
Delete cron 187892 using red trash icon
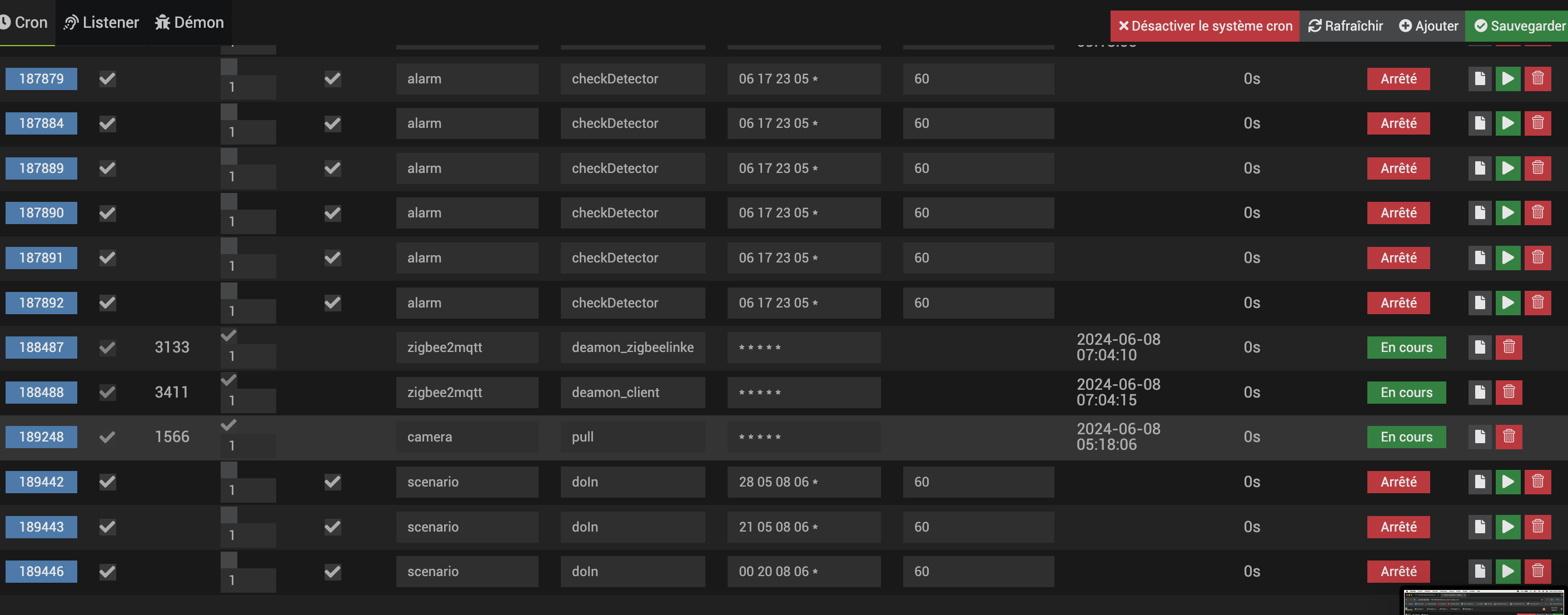tap(1537, 302)
